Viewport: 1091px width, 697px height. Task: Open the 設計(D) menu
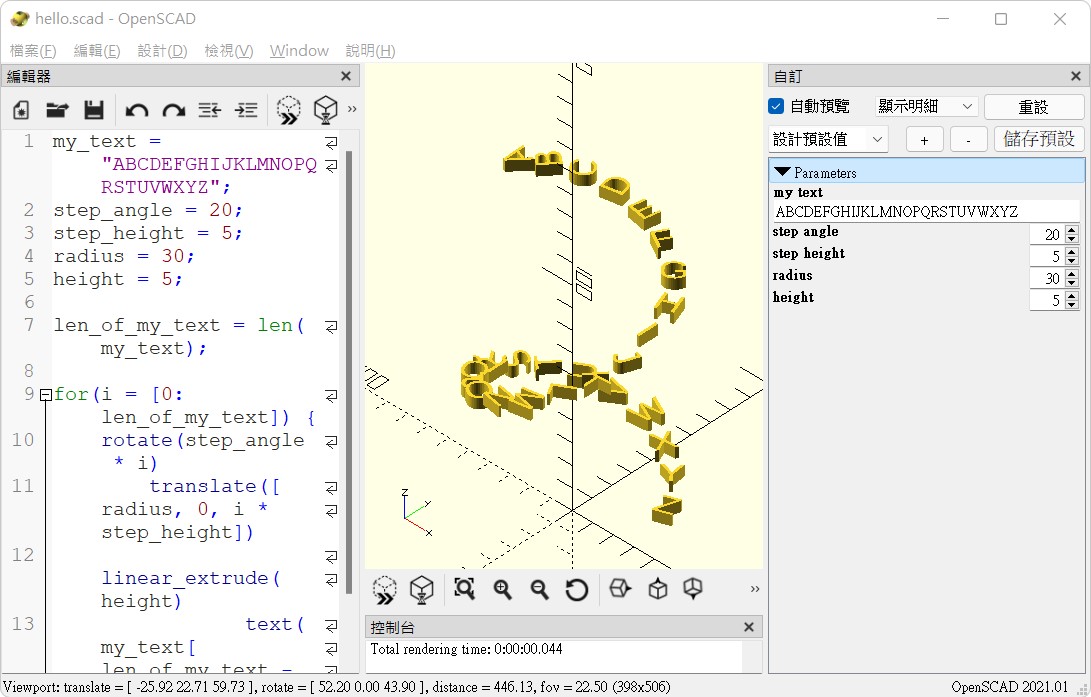pos(162,51)
